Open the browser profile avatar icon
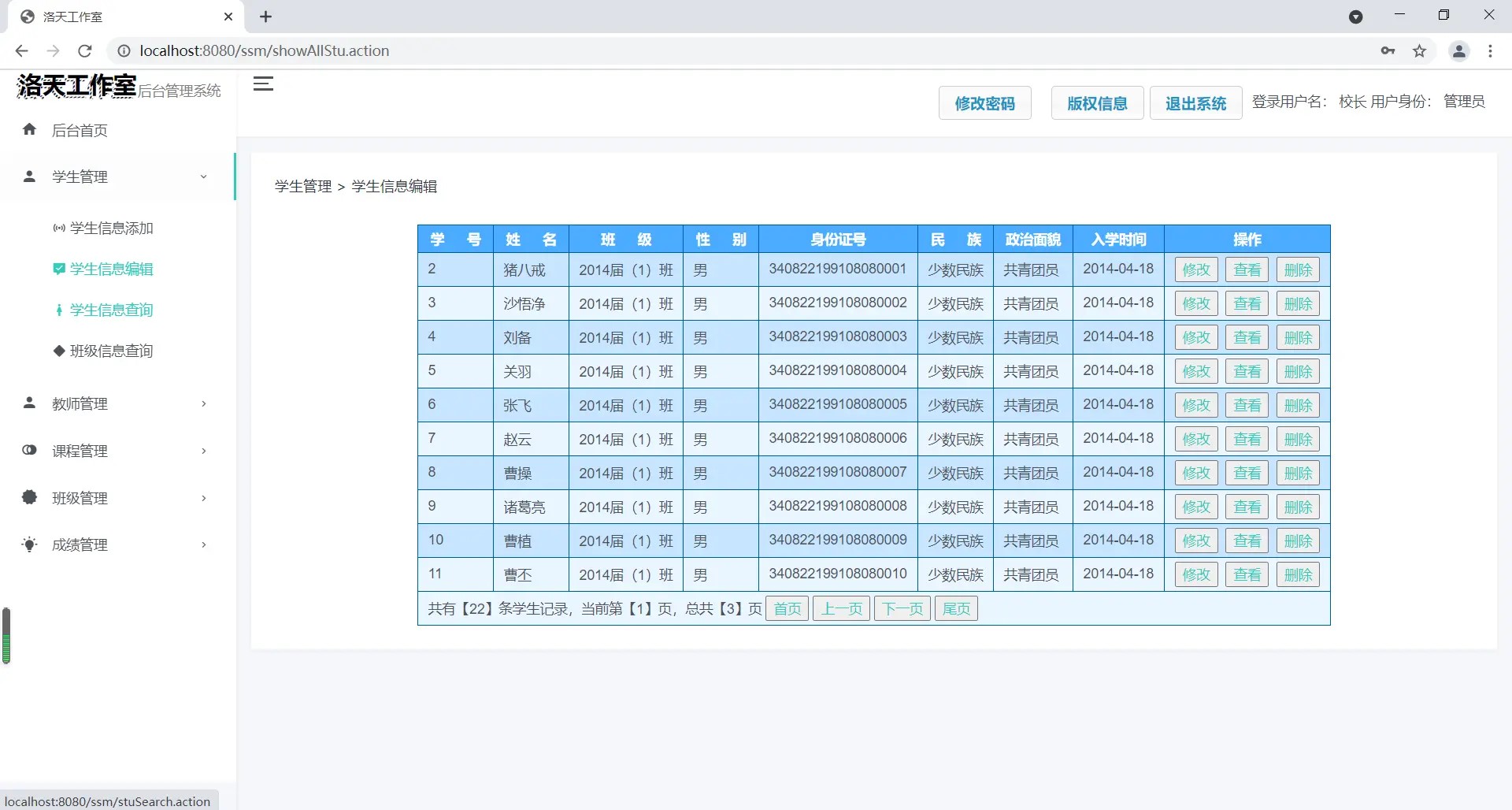This screenshot has width=1512, height=810. pyautogui.click(x=1458, y=51)
